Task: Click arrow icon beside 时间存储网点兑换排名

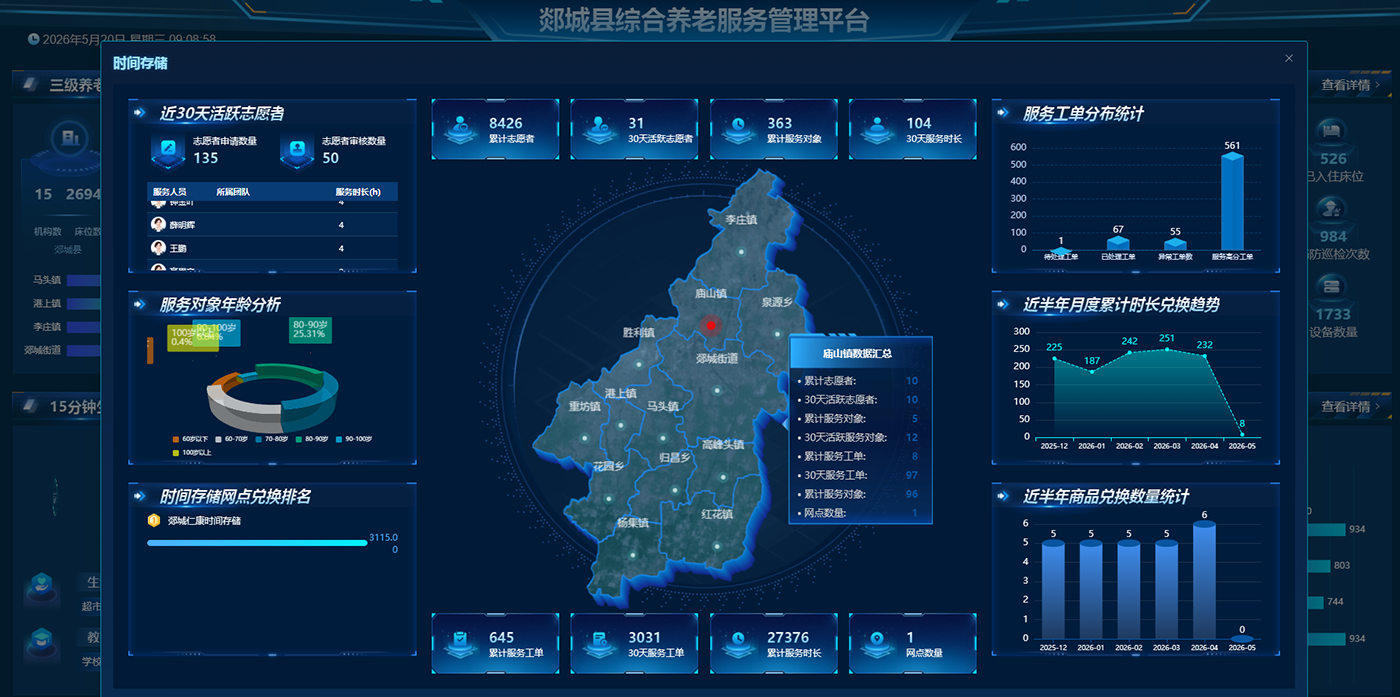Action: (138, 496)
